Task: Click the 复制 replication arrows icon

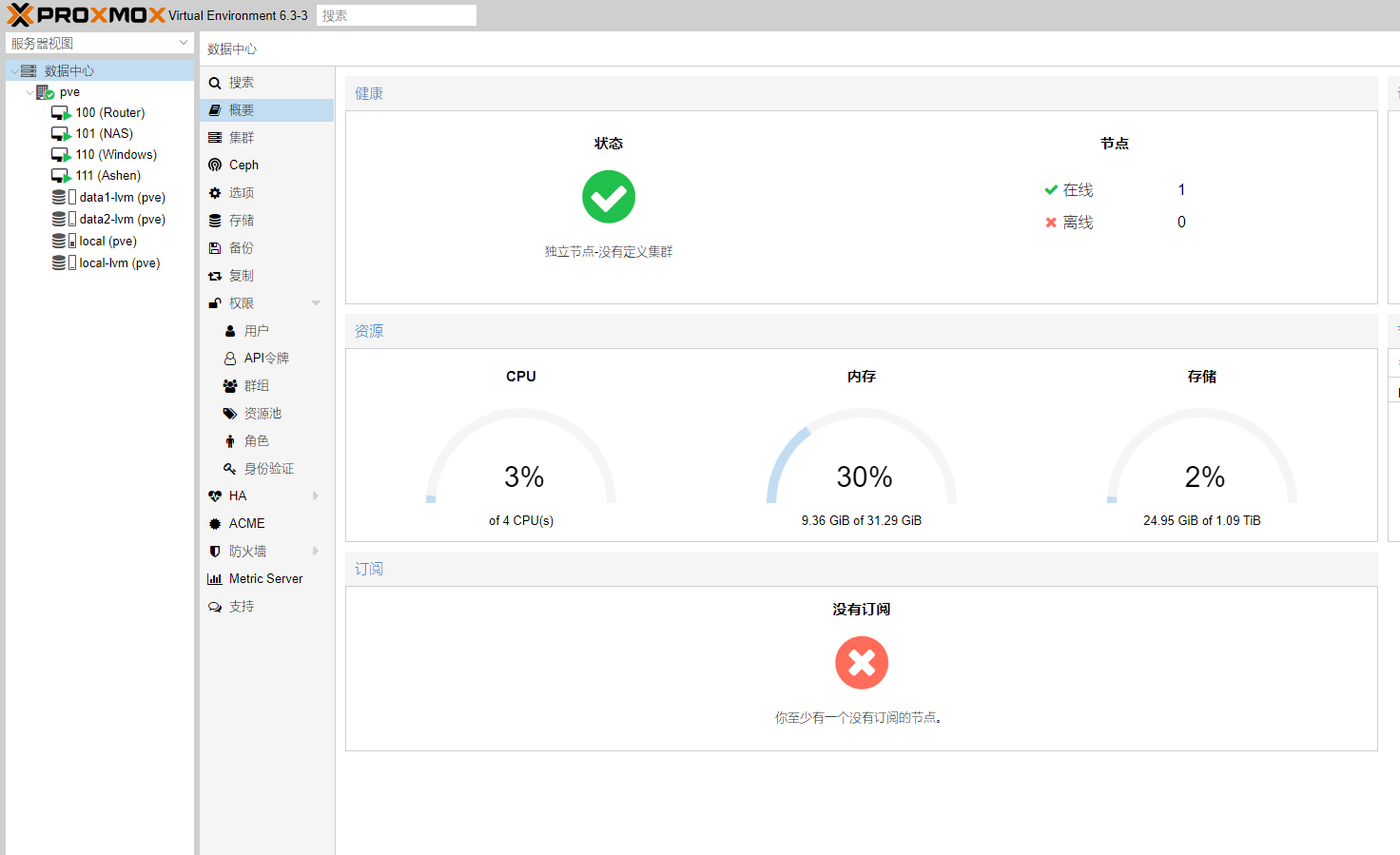Action: coord(215,276)
